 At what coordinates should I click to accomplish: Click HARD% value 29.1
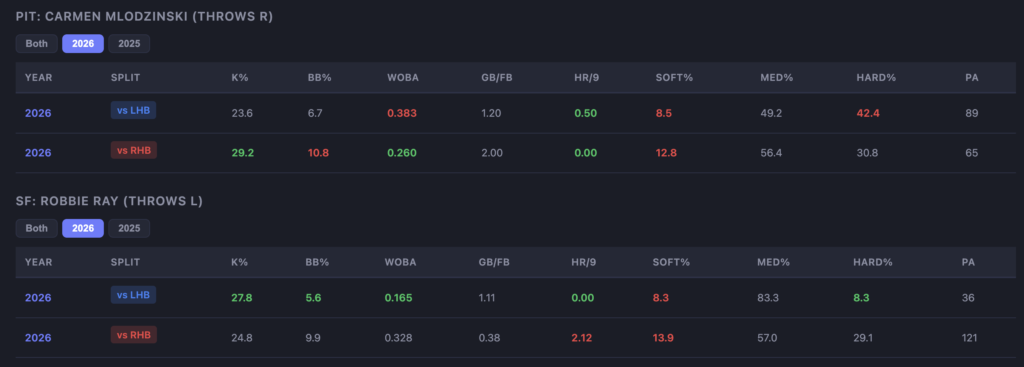click(x=863, y=338)
